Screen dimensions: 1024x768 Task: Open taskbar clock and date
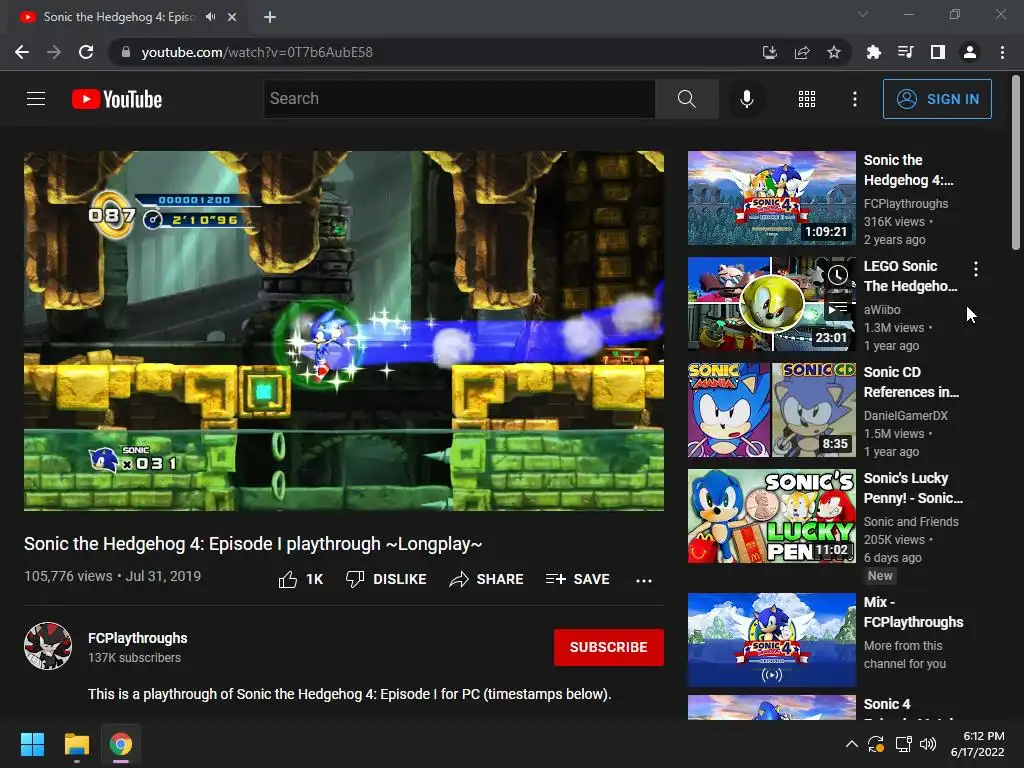tap(978, 744)
